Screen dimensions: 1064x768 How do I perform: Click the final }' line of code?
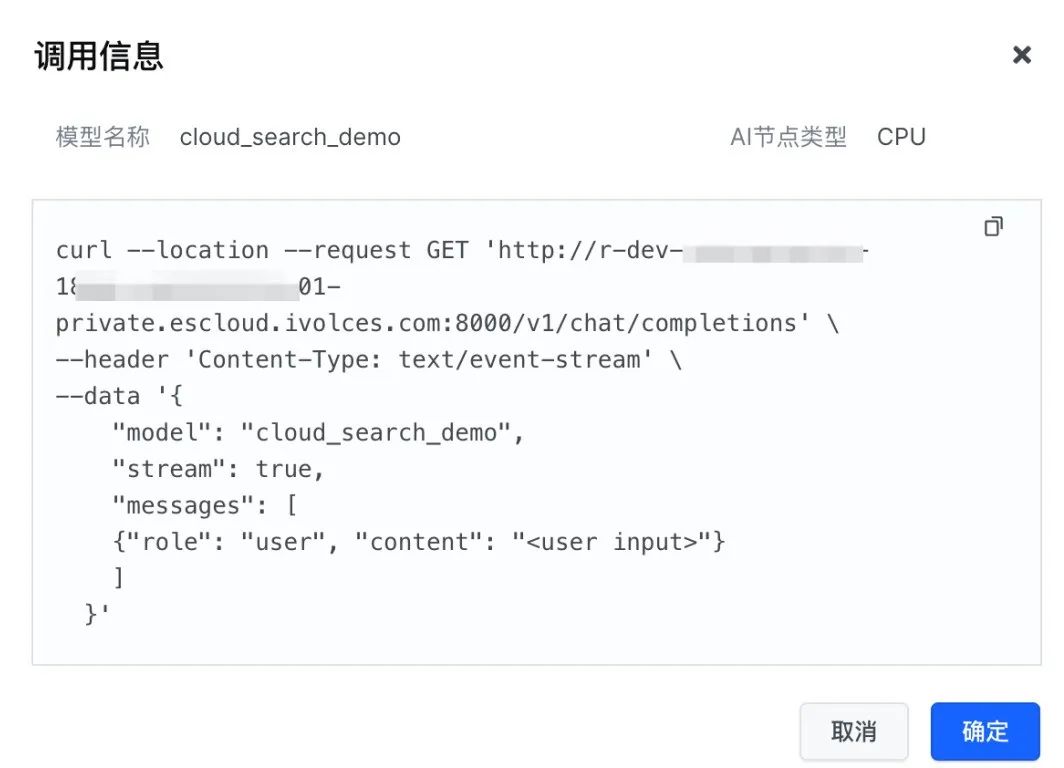97,614
